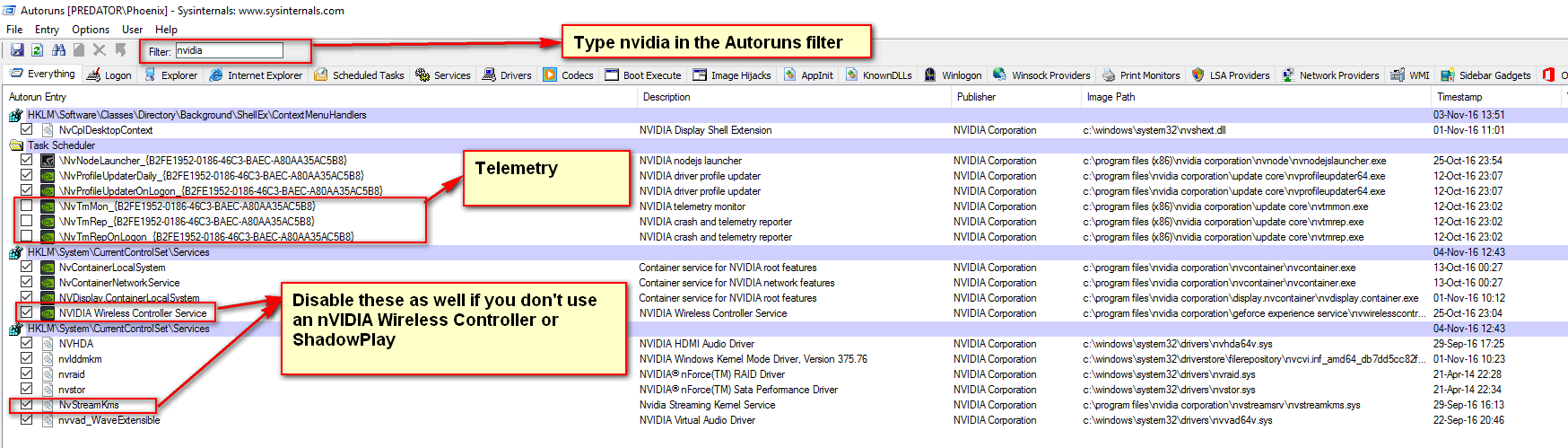The height and width of the screenshot is (448, 1568).
Task: Switch to the Logon tab
Action: 109,75
